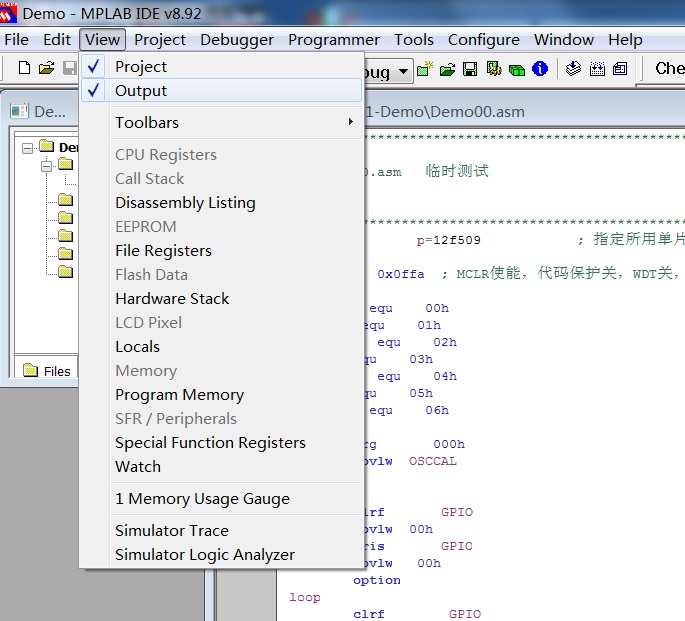The height and width of the screenshot is (621, 685).
Task: Click the 000h org address in code
Action: coord(449,444)
